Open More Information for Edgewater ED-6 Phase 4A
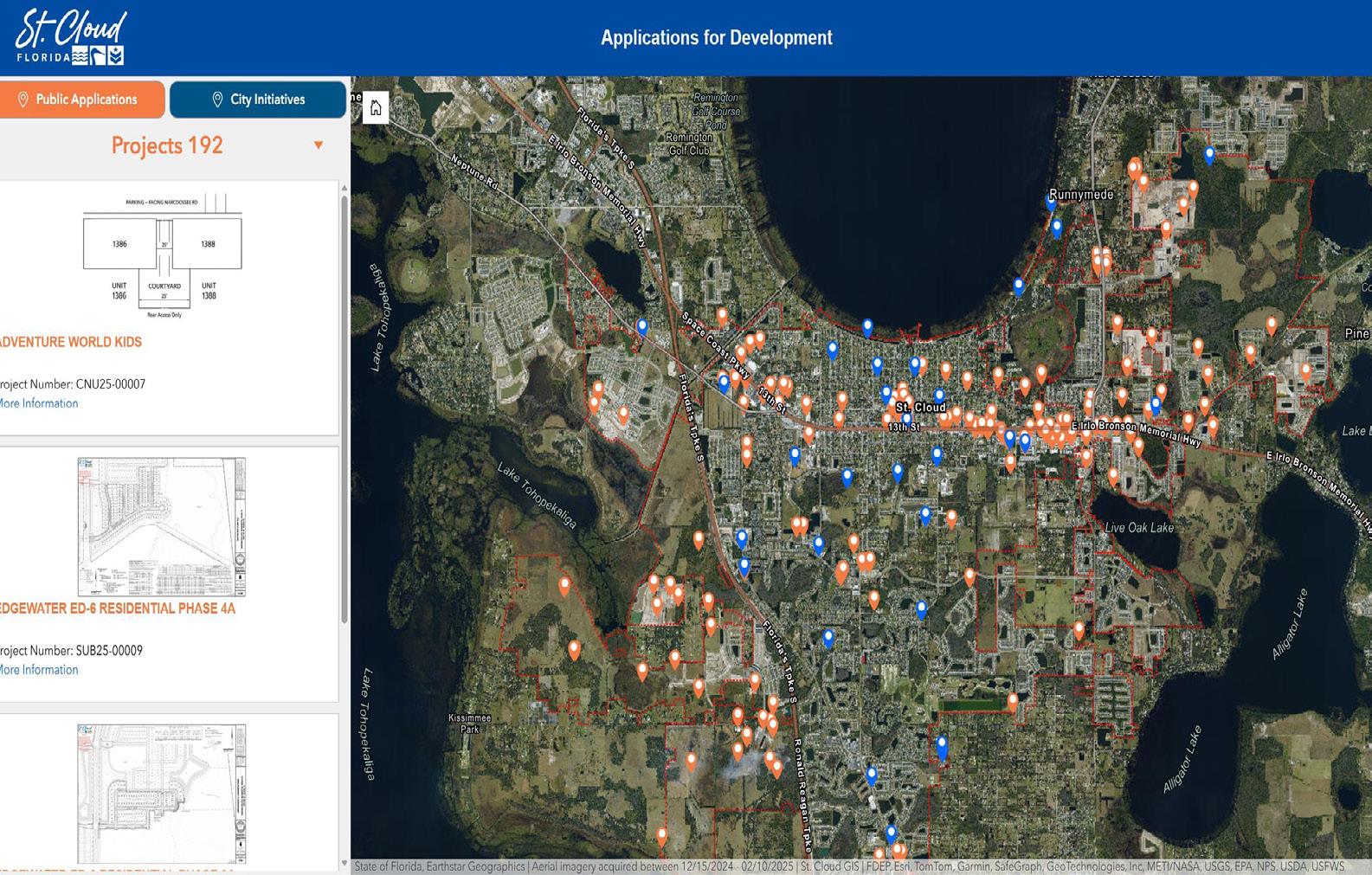 click(38, 670)
